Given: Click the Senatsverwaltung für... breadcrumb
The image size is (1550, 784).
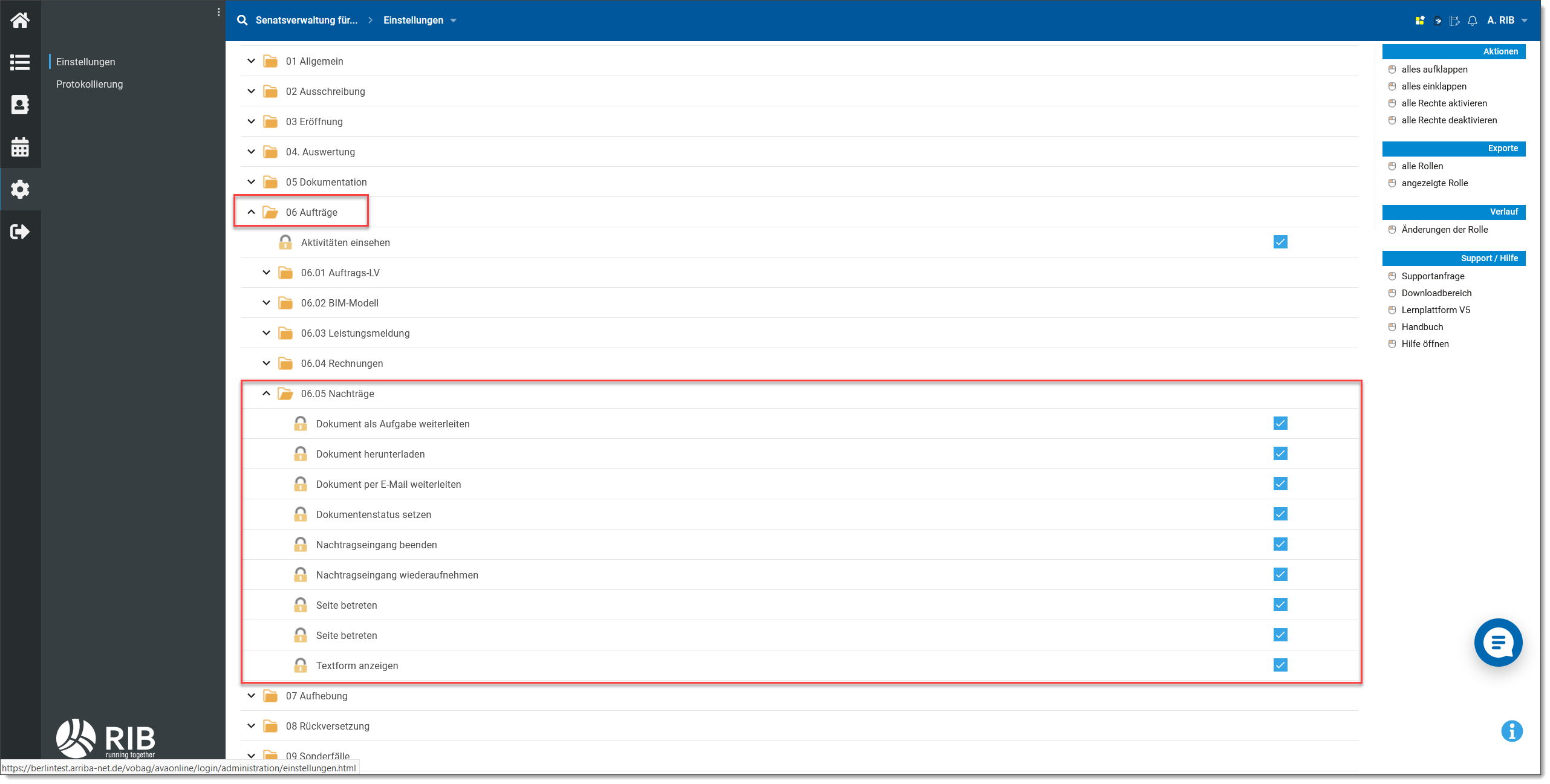Looking at the screenshot, I should (x=307, y=21).
